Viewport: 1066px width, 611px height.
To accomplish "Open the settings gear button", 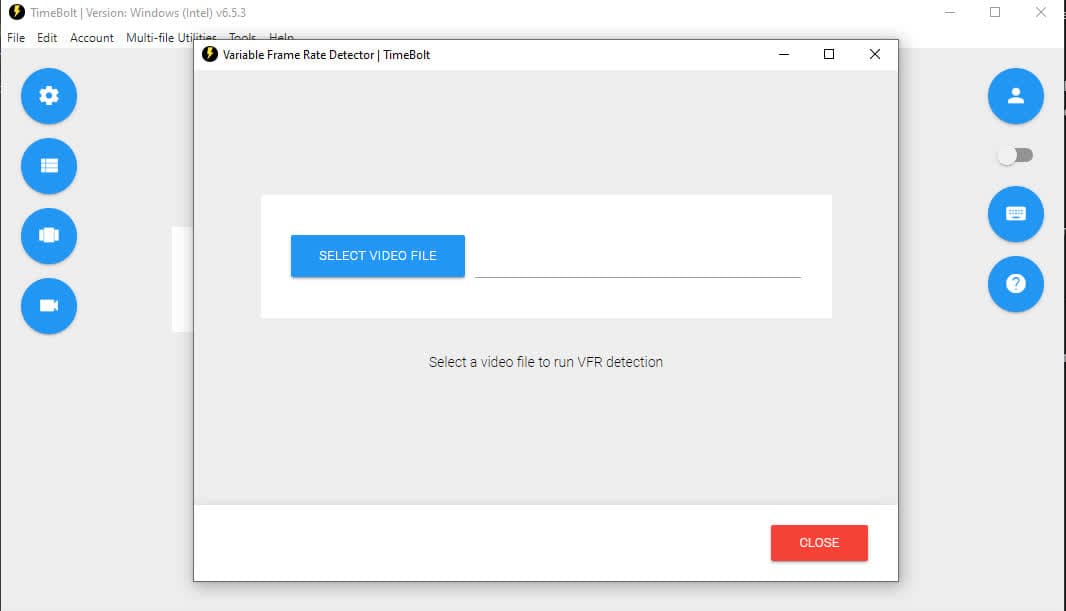I will pos(49,96).
